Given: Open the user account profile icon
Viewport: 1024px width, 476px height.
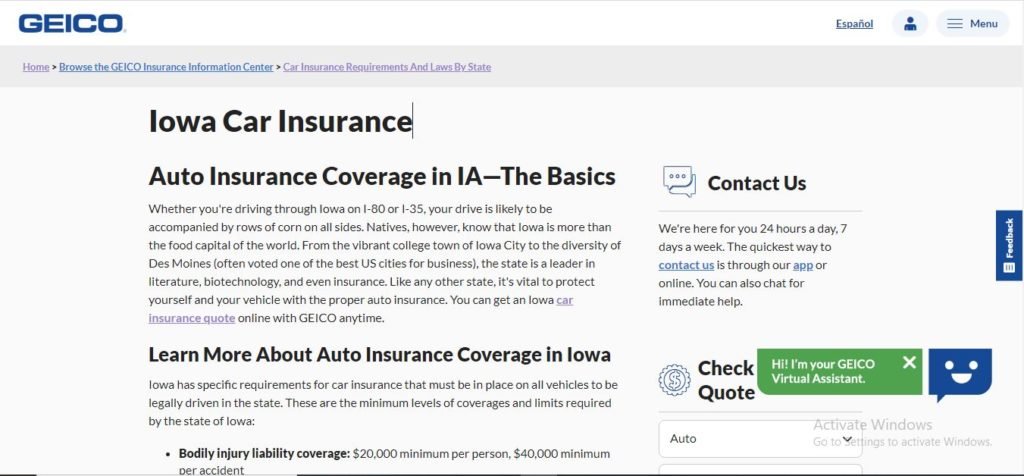Looking at the screenshot, I should (910, 24).
